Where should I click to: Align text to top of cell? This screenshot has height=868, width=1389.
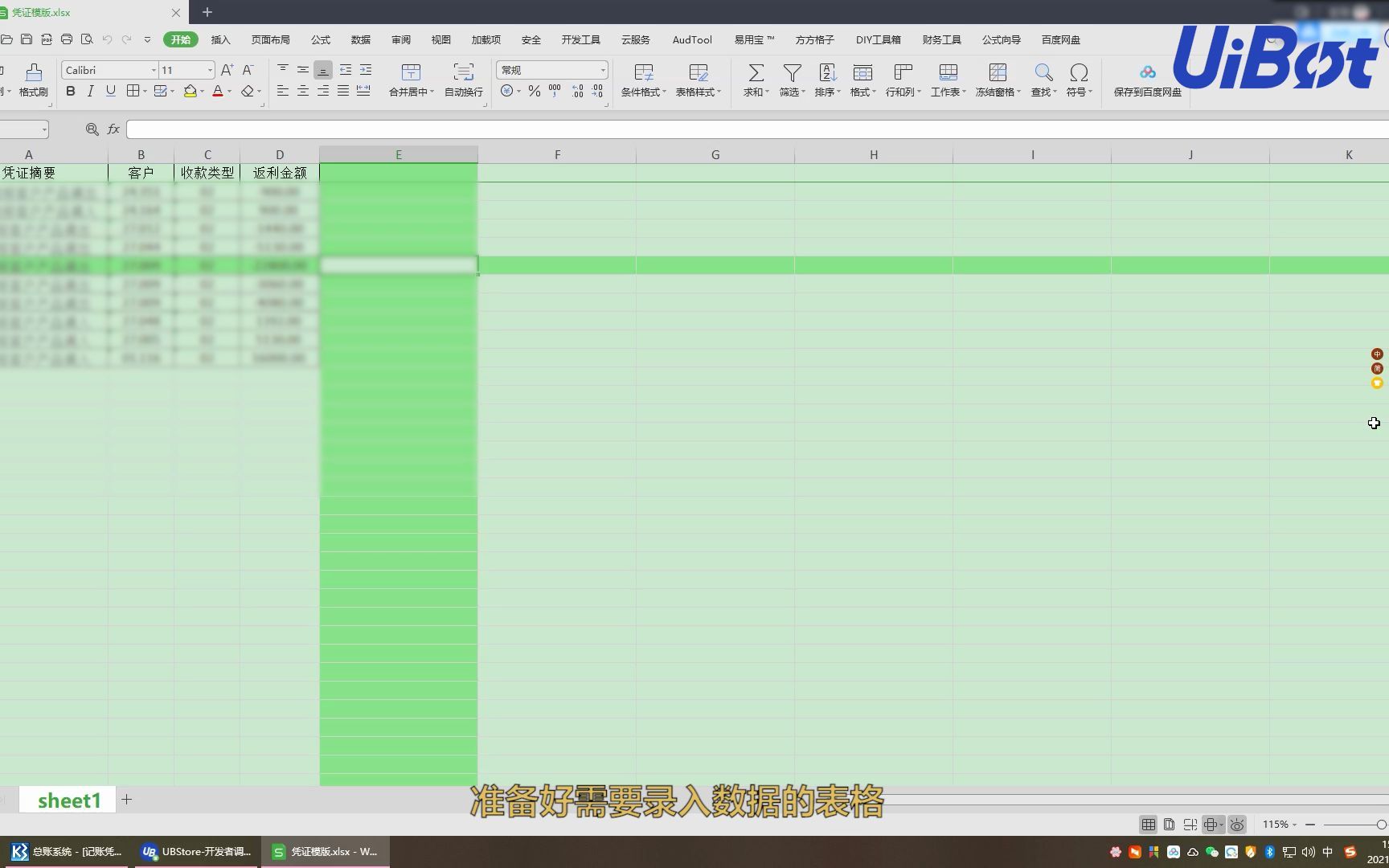pos(283,70)
